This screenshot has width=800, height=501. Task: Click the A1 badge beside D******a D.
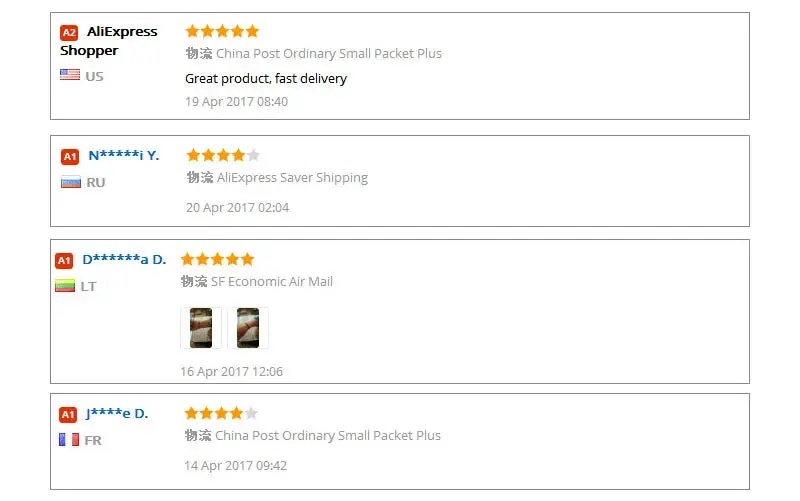point(64,261)
